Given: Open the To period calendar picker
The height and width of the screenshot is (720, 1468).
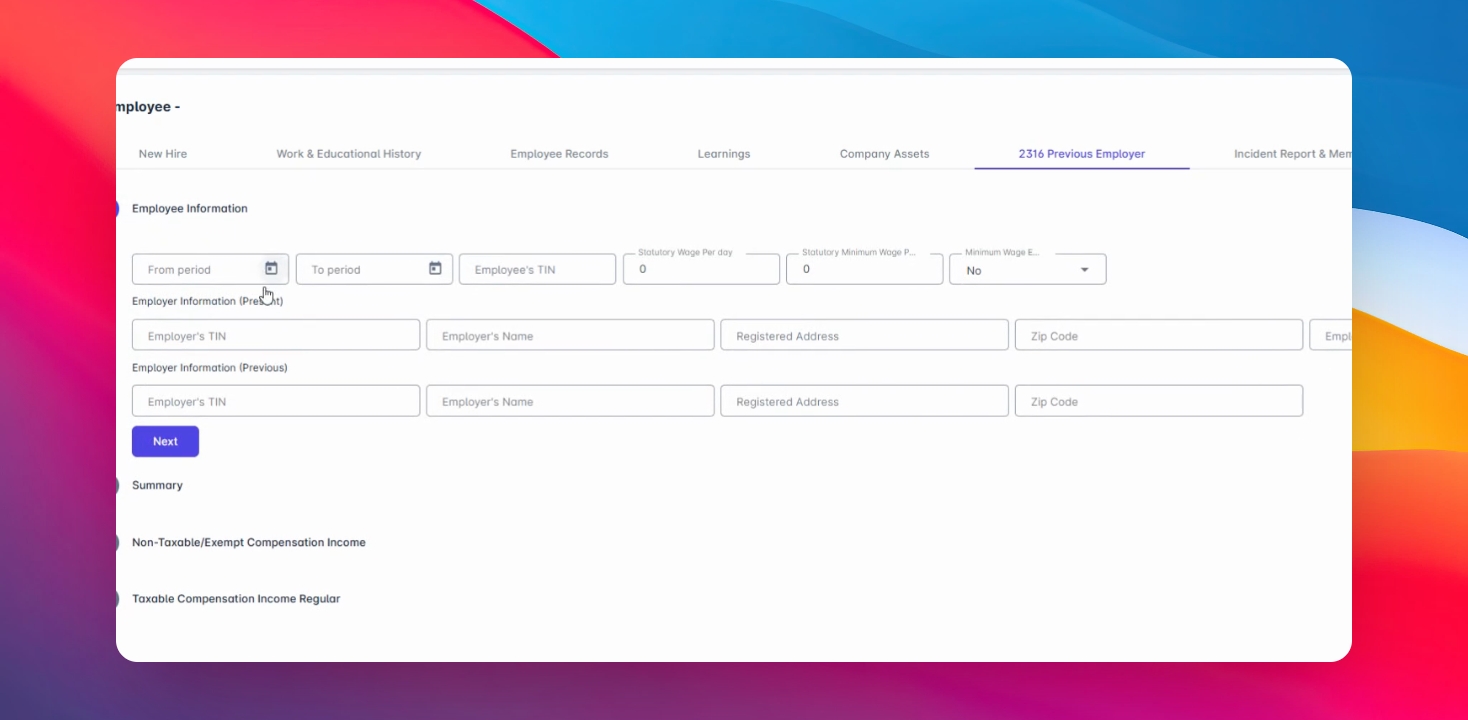Looking at the screenshot, I should click(435, 269).
